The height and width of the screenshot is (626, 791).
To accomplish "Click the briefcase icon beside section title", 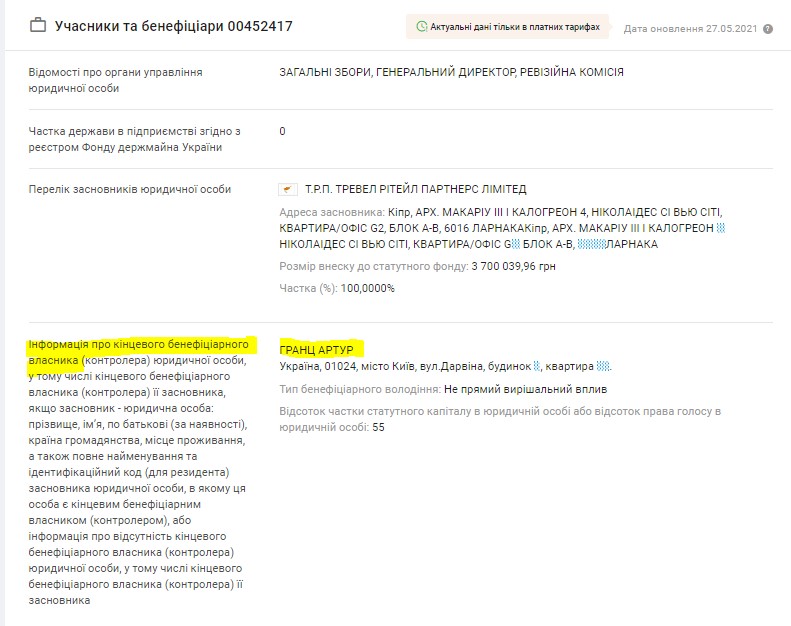I will [x=37, y=26].
